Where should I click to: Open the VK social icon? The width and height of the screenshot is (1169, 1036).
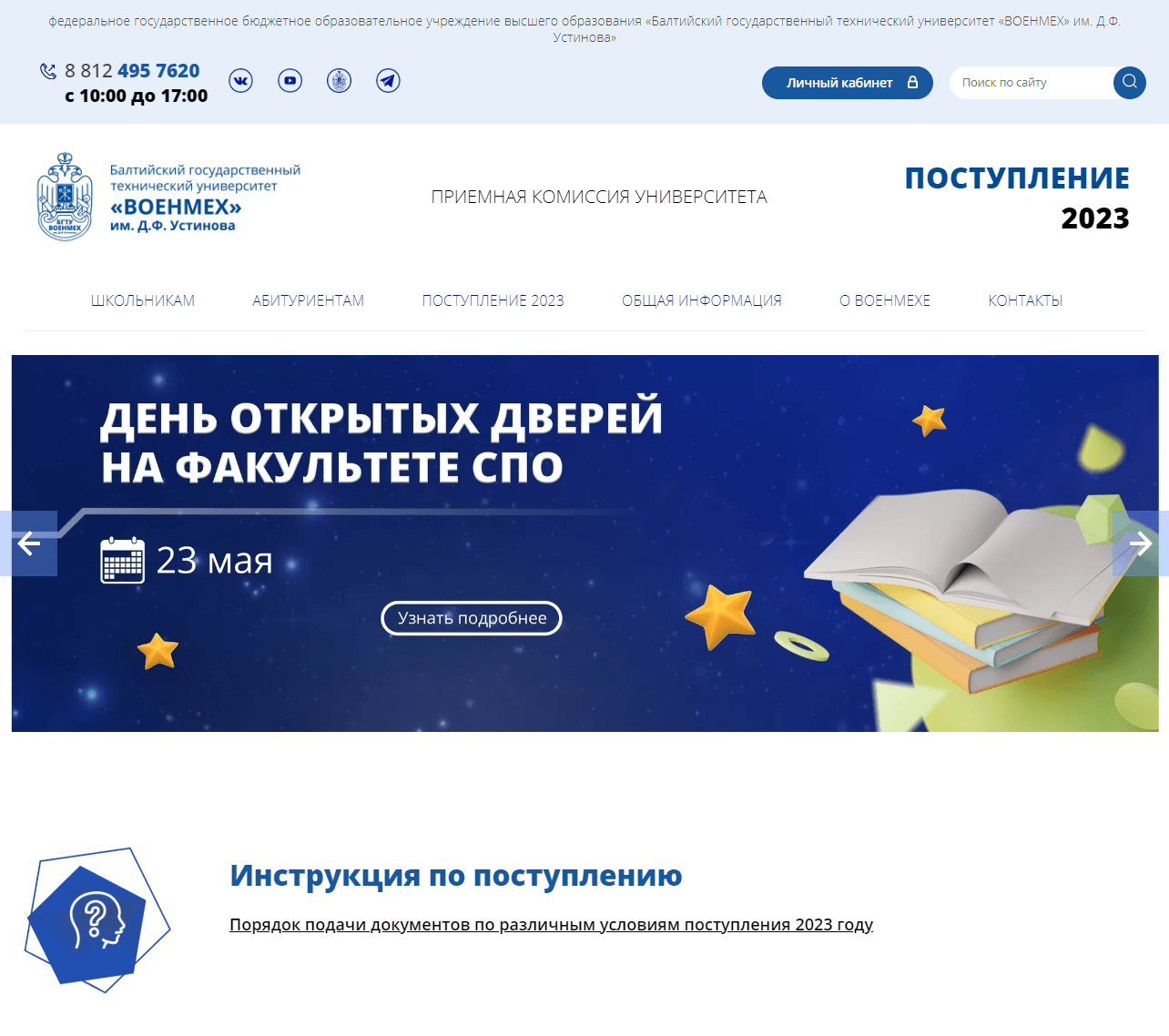coord(240,80)
